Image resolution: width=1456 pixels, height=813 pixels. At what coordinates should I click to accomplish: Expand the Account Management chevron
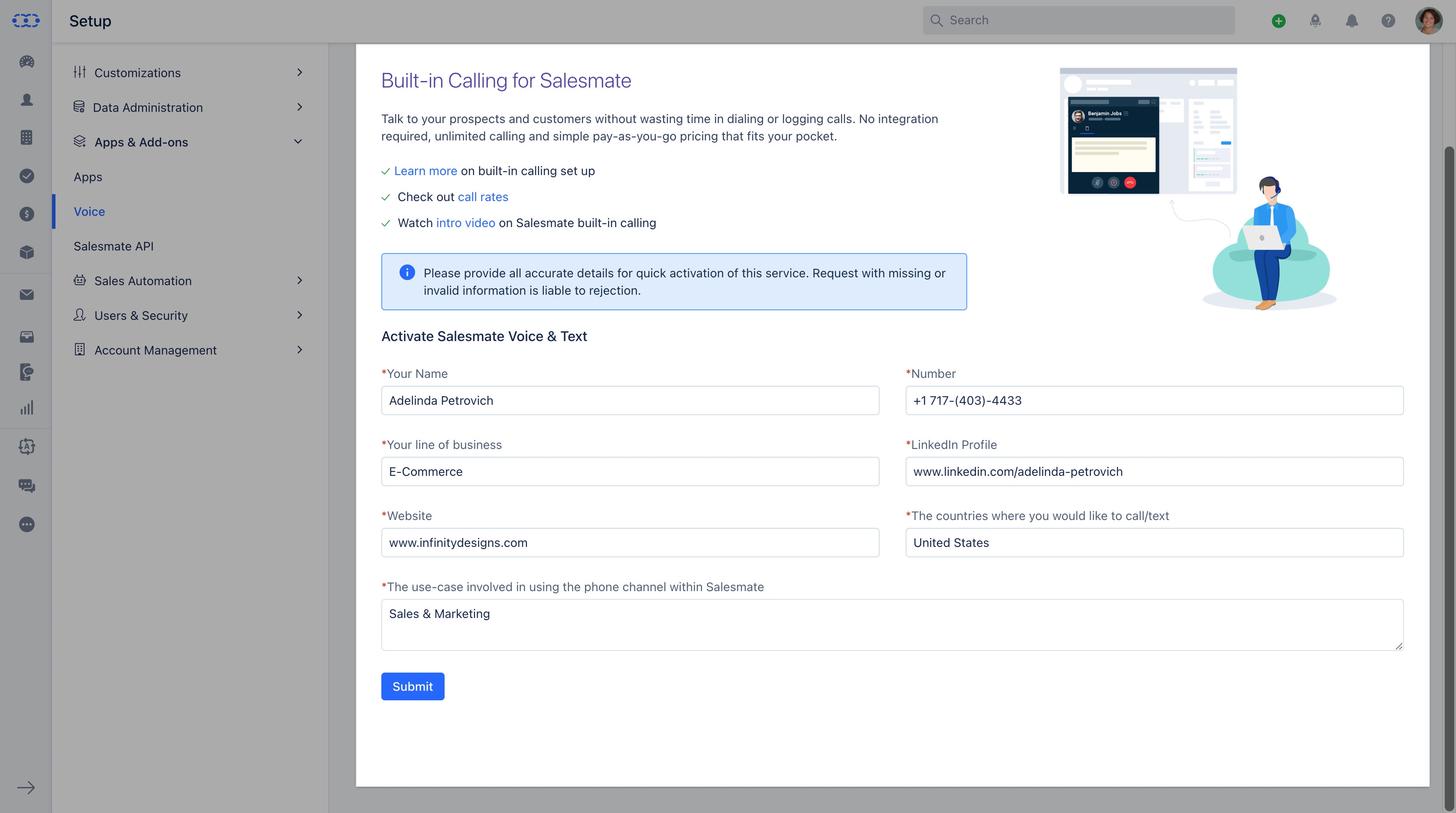(x=299, y=350)
